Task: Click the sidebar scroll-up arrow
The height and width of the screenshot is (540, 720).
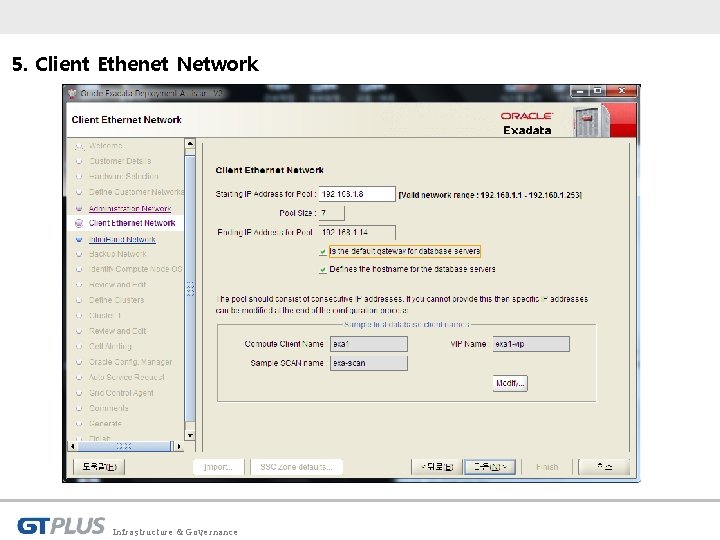Action: (x=190, y=143)
